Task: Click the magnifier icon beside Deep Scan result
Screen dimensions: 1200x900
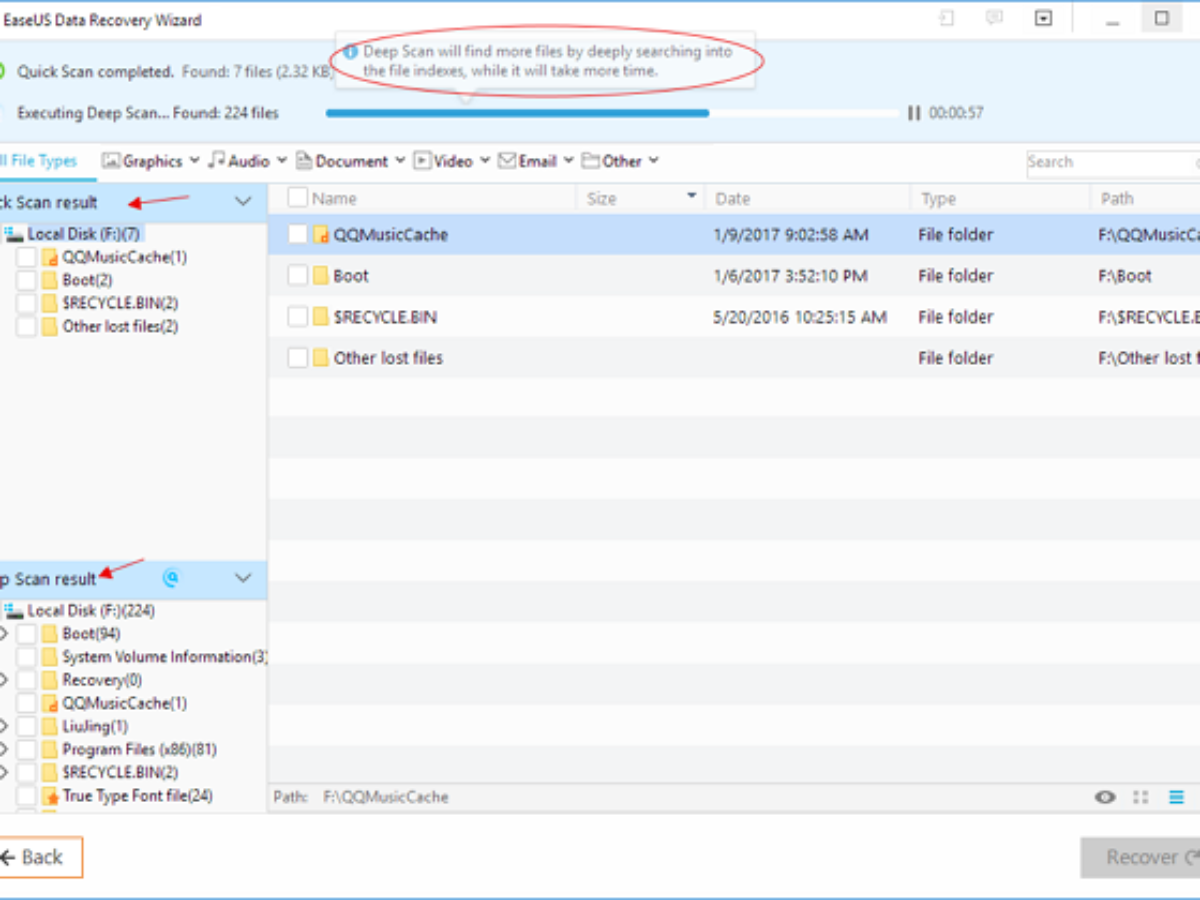Action: 171,578
